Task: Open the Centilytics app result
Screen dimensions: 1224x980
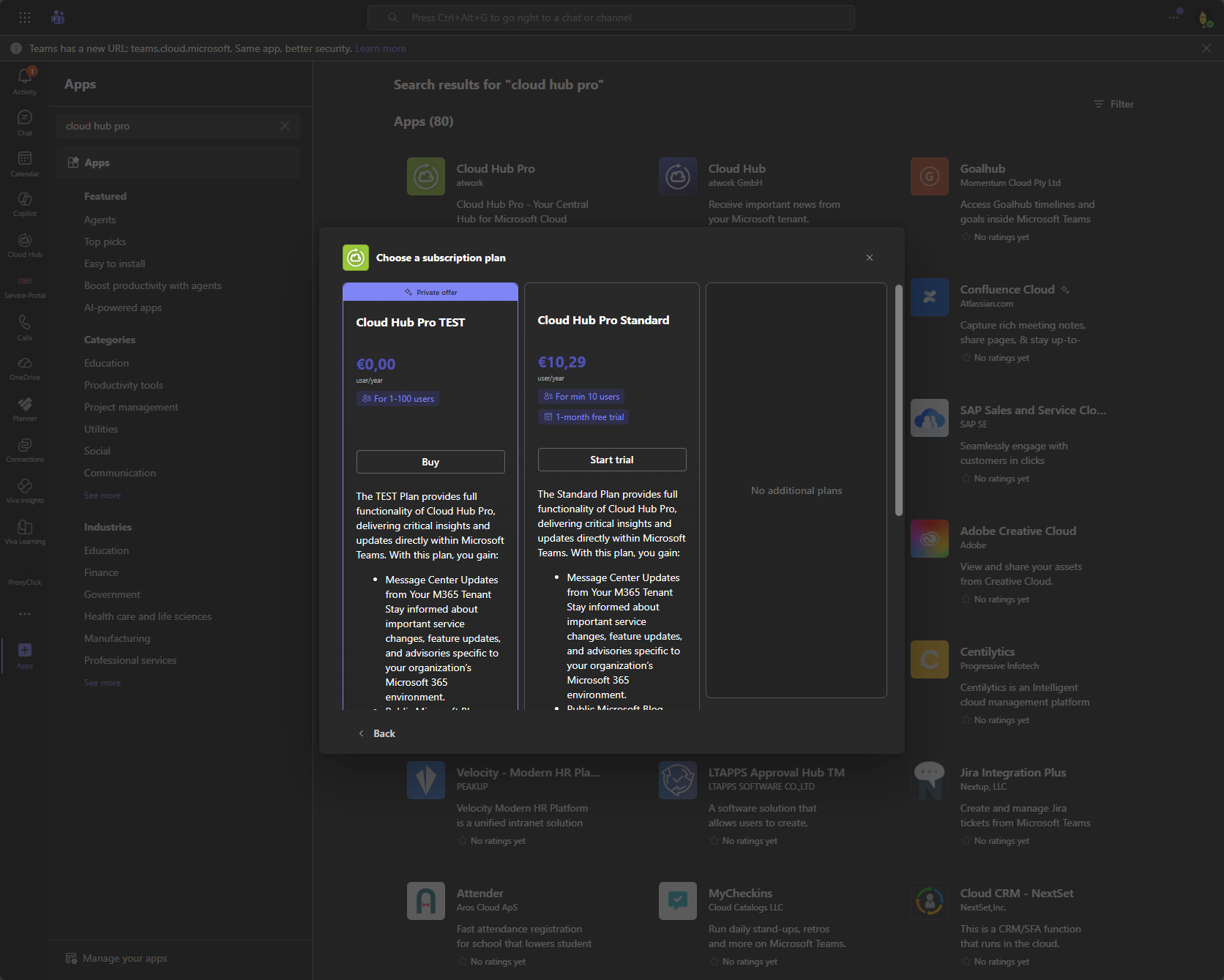Action: coord(988,652)
